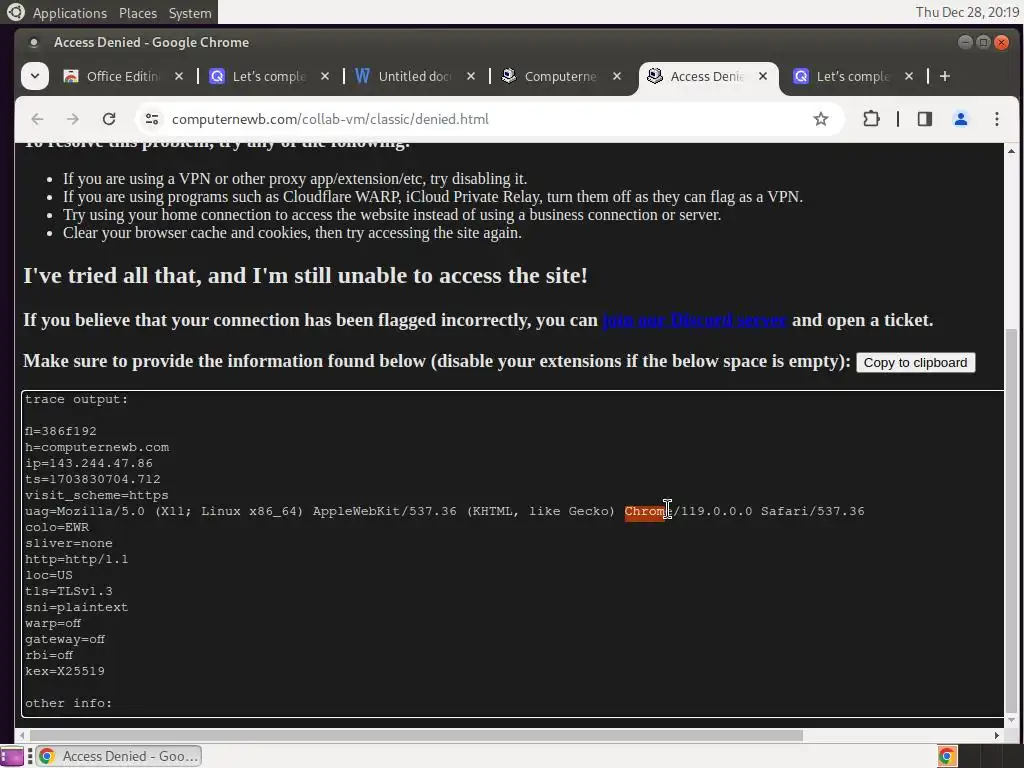Viewport: 1024px width, 768px height.
Task: Click Copy to clipboard button
Action: [915, 362]
